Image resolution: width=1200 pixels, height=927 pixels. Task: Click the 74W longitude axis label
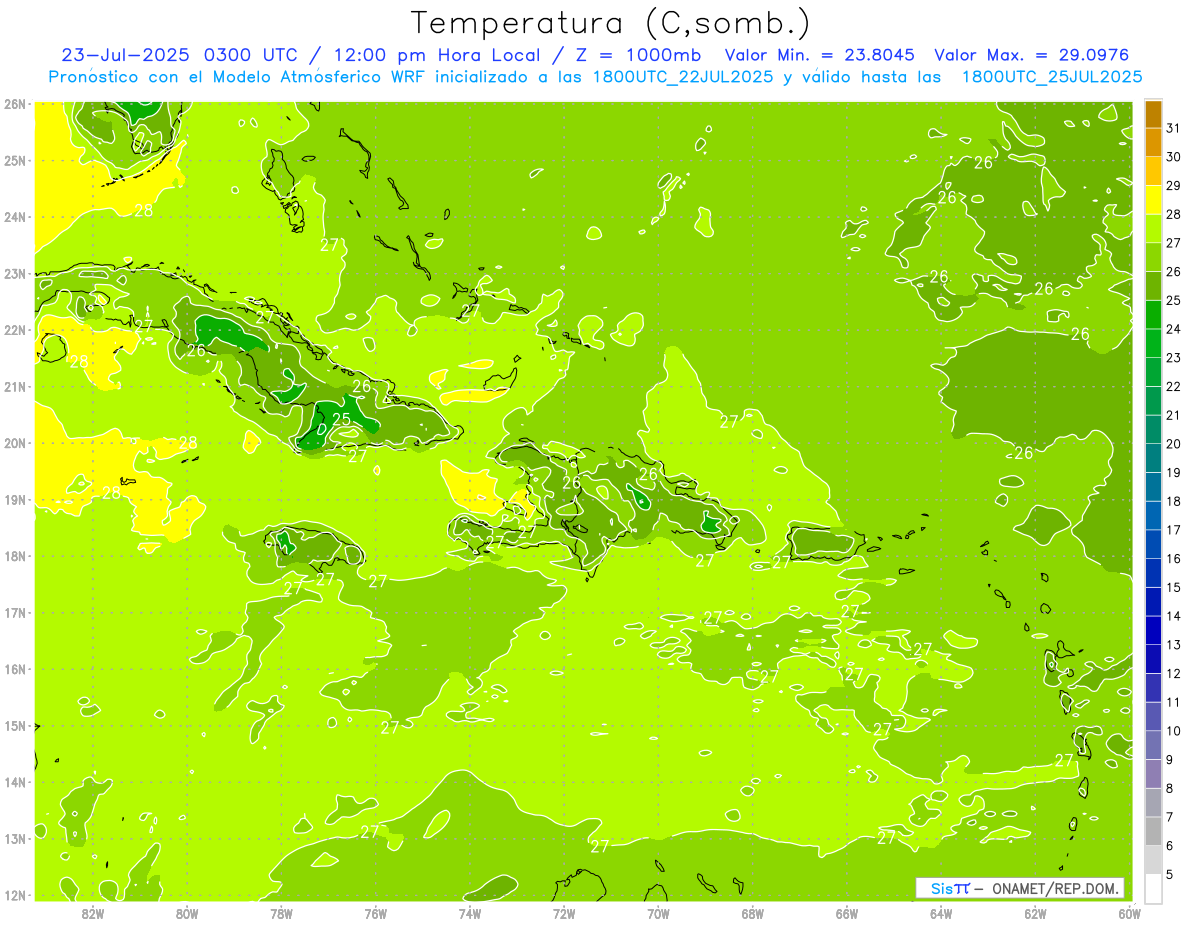[x=470, y=912]
